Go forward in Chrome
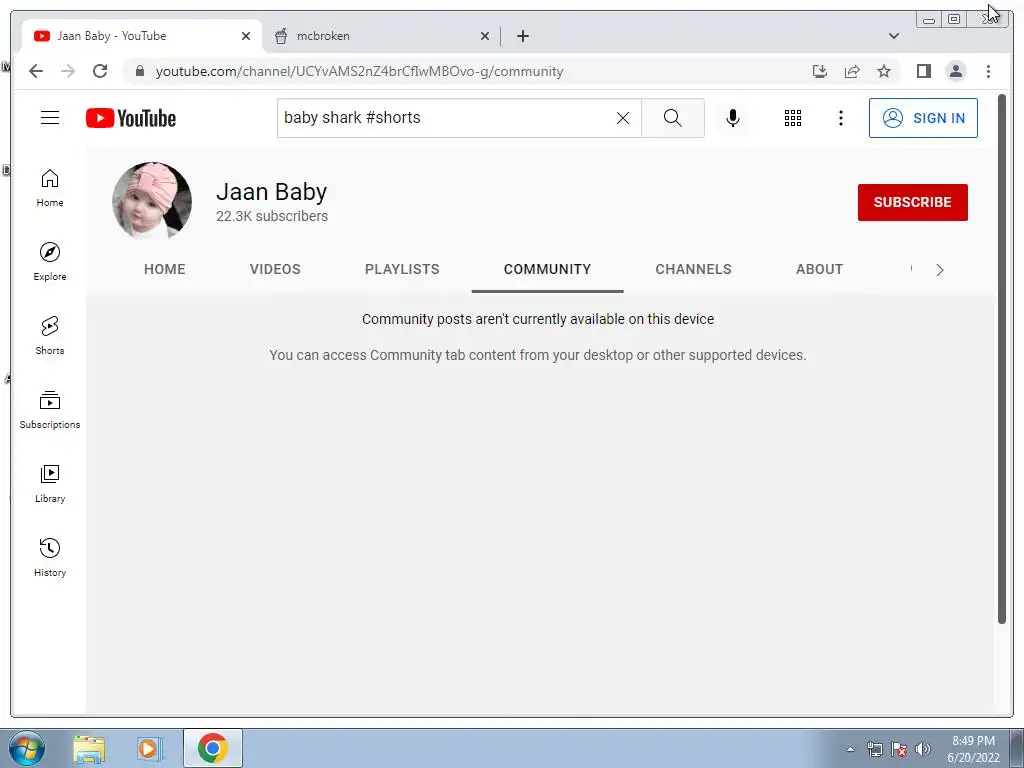 point(68,71)
